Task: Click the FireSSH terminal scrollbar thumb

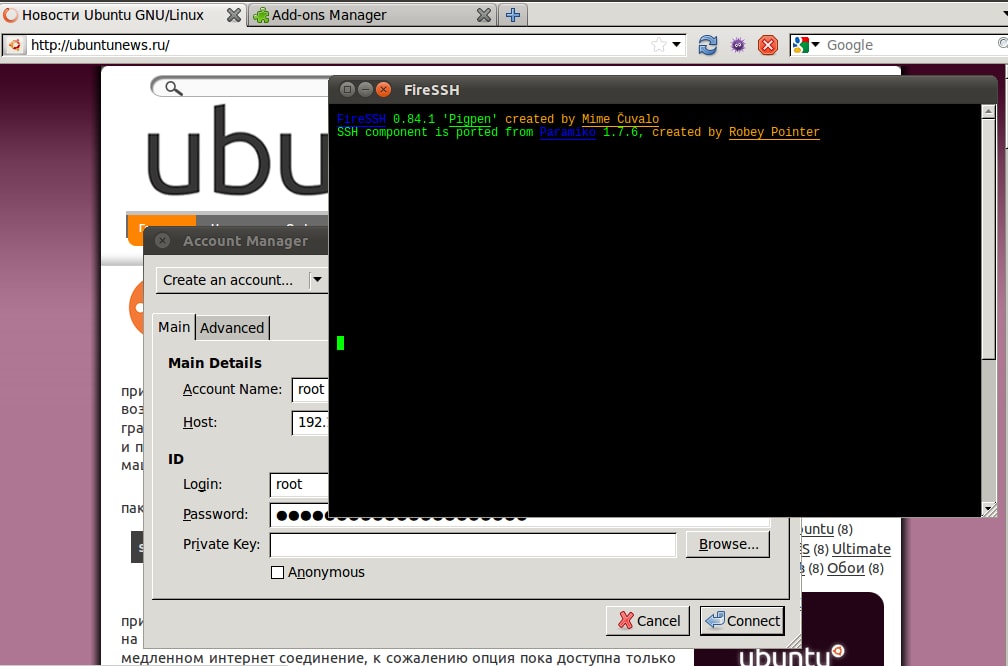Action: (x=989, y=238)
